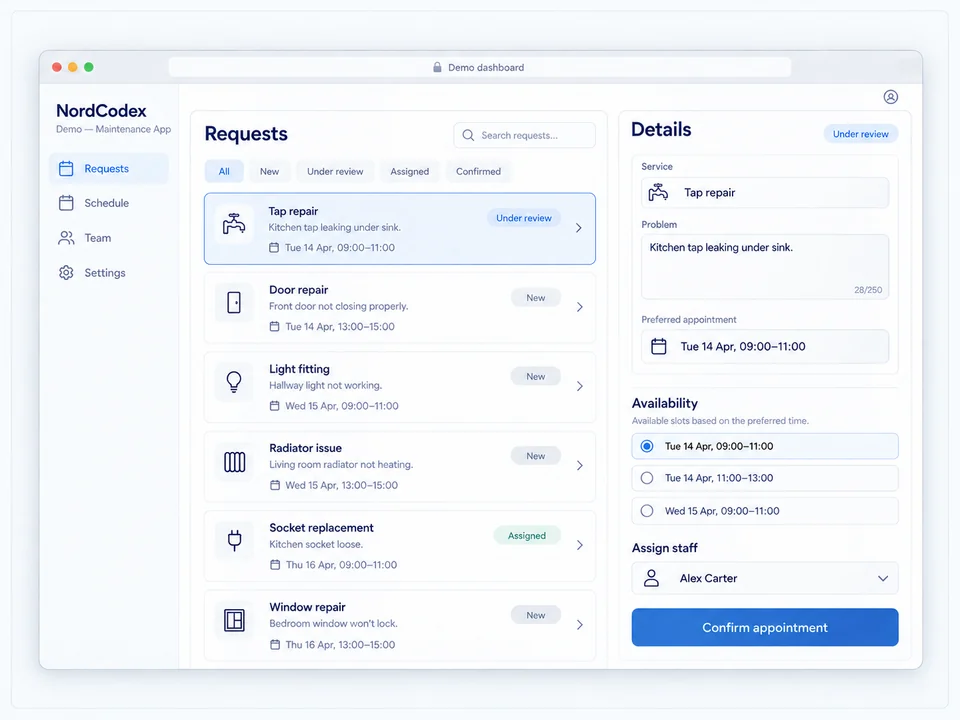Click calendar icon beside Wed 15 Apr, 13:00–15:00
Screen dimensions: 960x720
click(x=275, y=485)
